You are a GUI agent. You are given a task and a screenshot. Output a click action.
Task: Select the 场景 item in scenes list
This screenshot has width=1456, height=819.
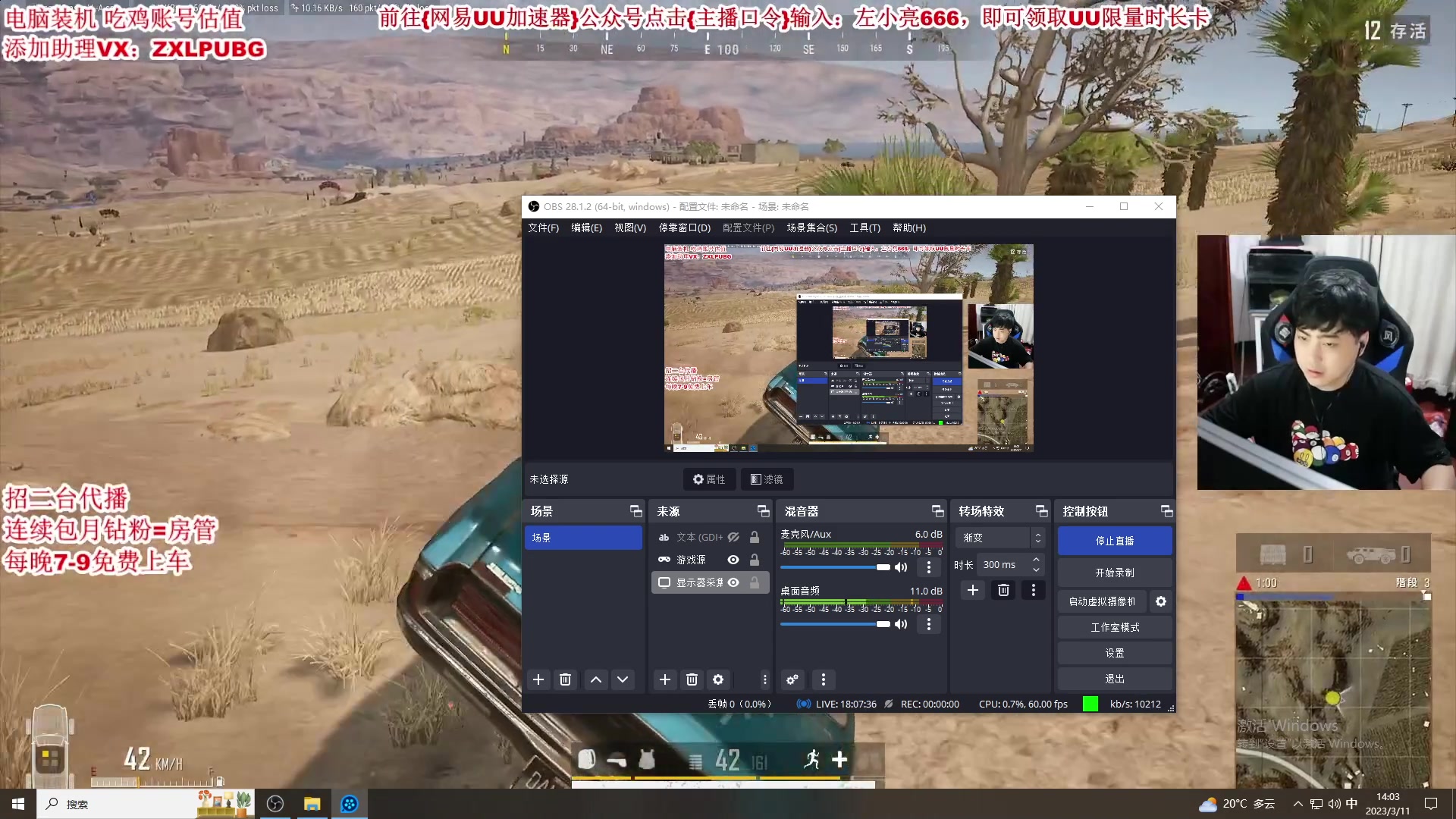tap(583, 538)
